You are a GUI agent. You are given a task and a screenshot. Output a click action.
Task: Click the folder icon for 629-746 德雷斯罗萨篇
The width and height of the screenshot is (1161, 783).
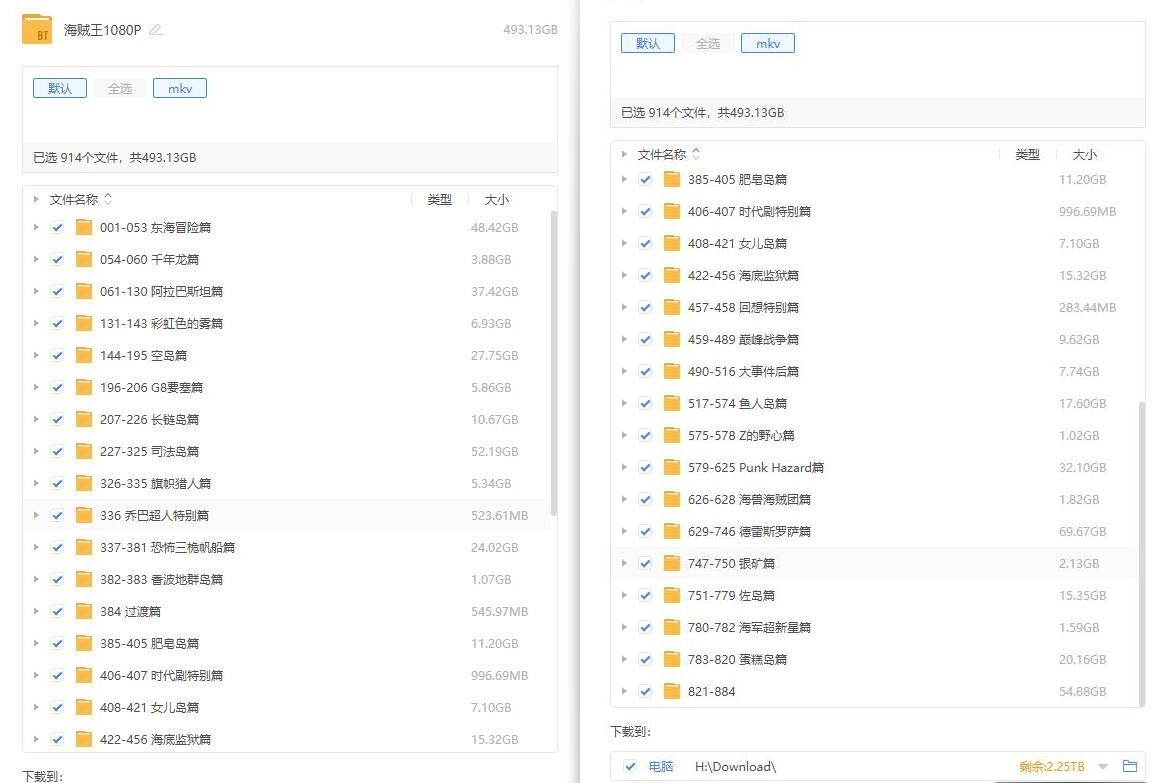pyautogui.click(x=672, y=531)
